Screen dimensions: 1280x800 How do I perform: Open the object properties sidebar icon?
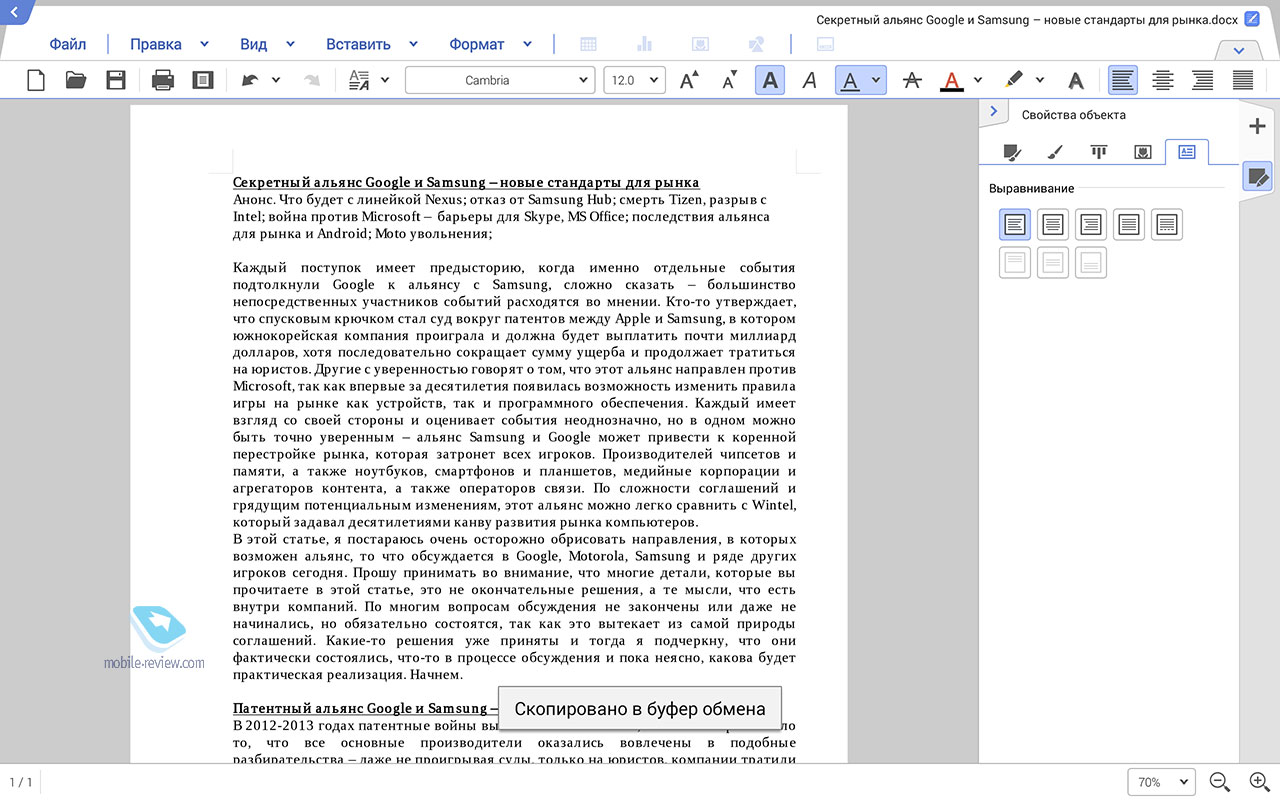click(x=1257, y=177)
